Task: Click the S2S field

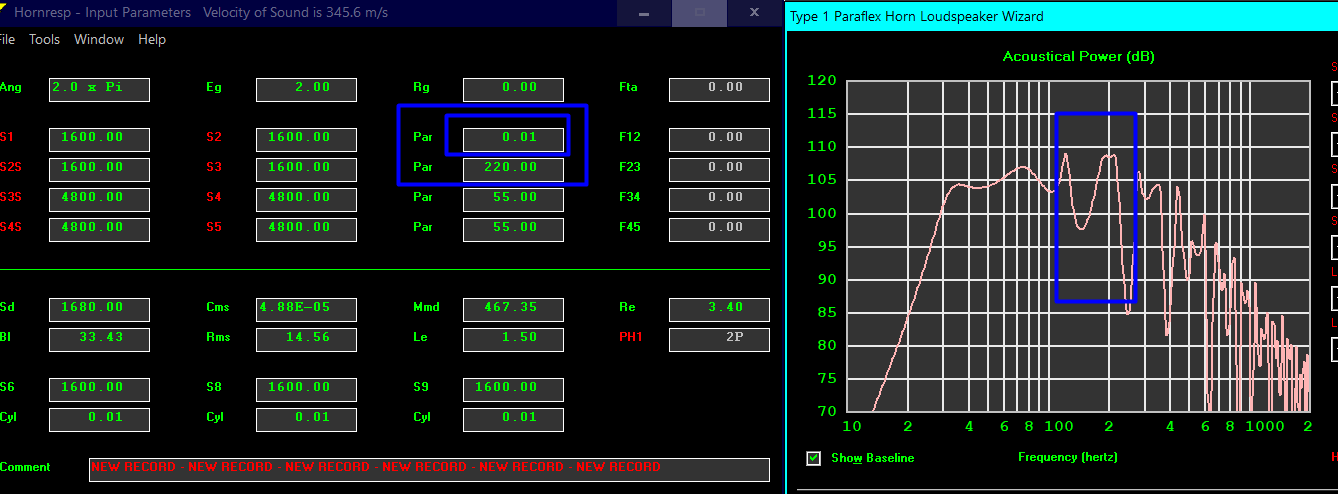Action: [99, 169]
